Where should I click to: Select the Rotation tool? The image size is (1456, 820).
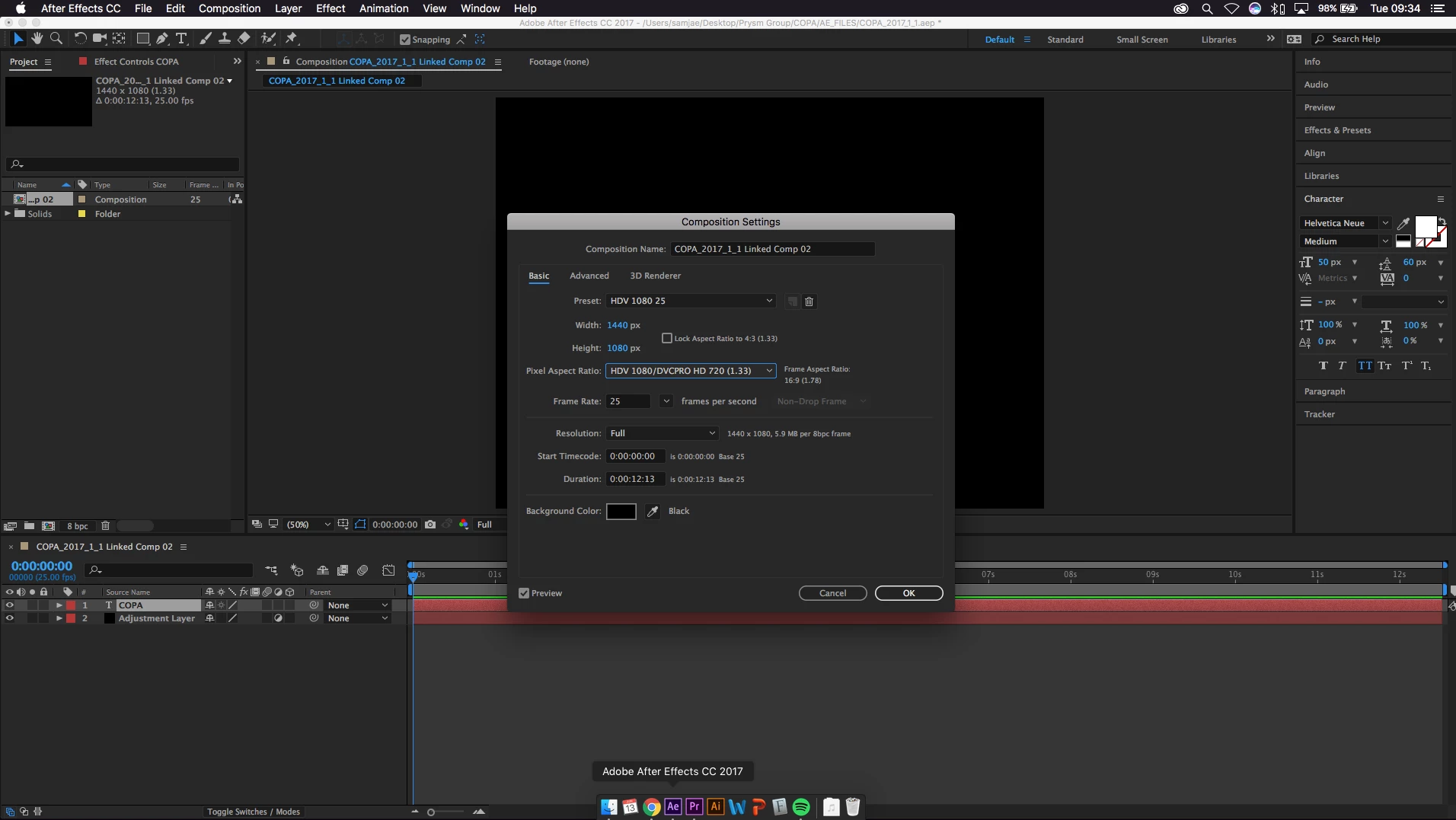80,38
